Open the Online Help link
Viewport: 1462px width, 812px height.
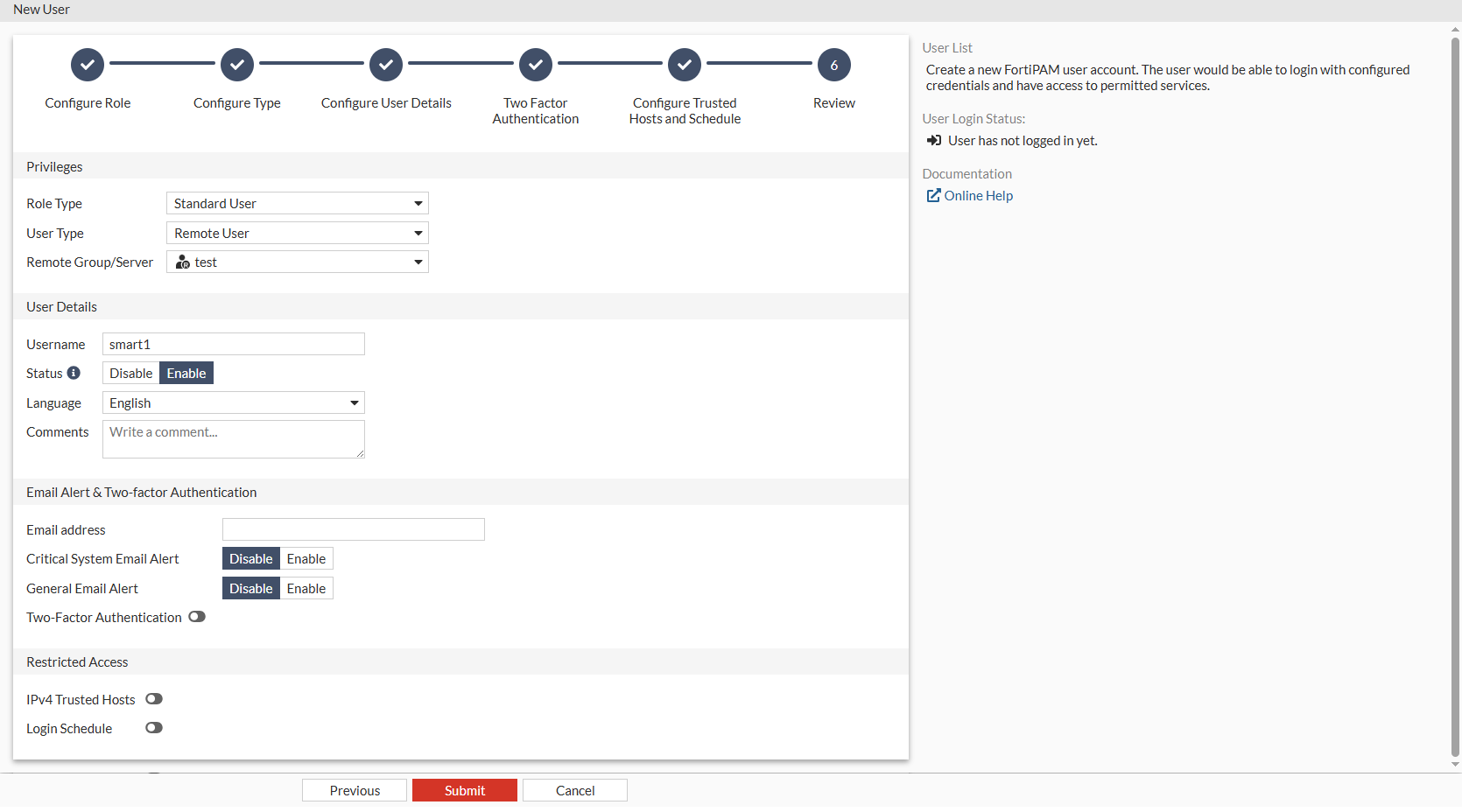[x=978, y=196]
